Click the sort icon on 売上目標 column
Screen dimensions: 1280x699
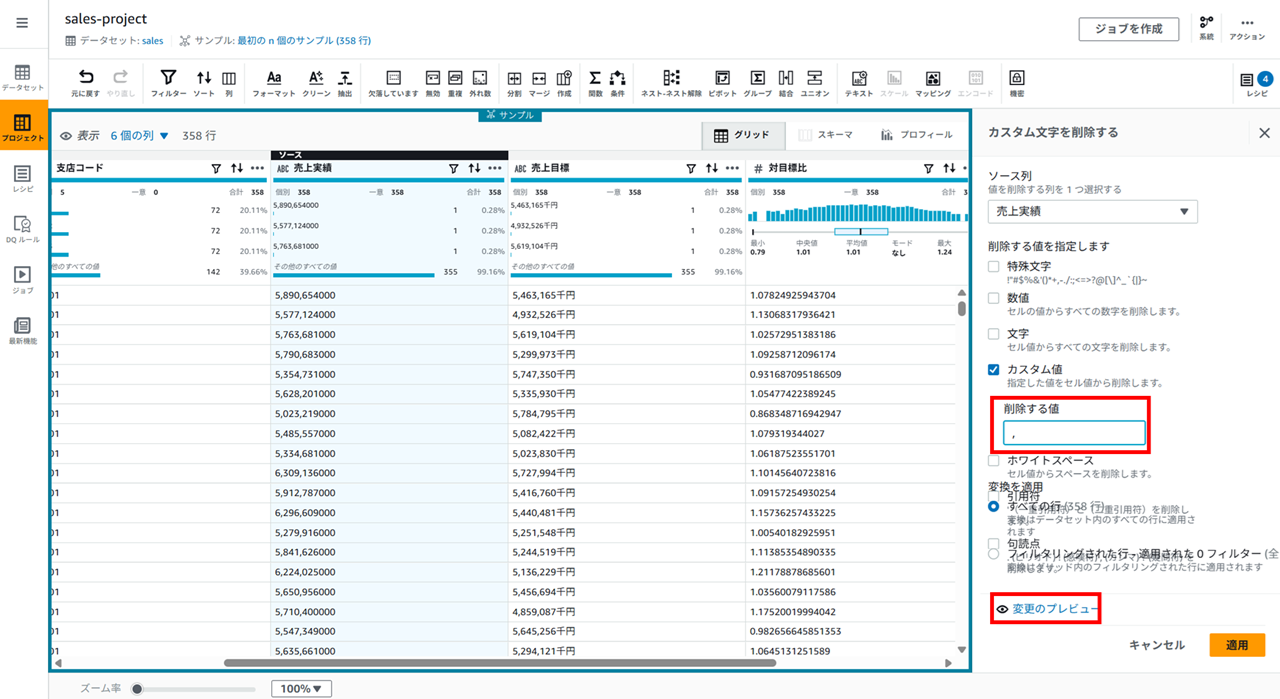click(x=712, y=168)
